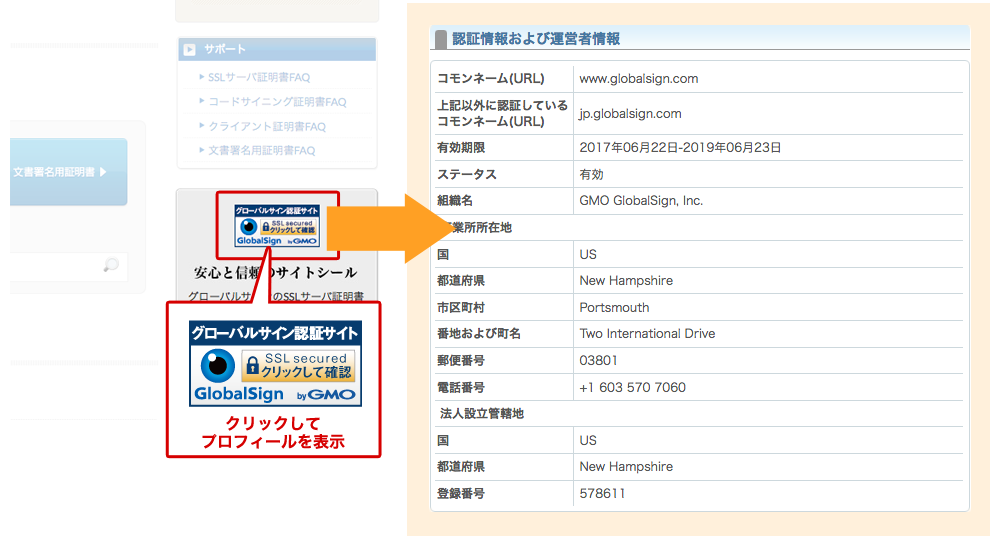Click the 組織名 label
Viewport: 993px width, 536px height.
(455, 201)
